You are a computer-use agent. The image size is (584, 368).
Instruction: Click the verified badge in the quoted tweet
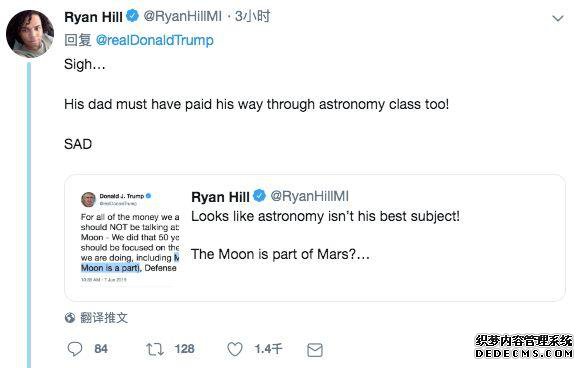pyautogui.click(x=260, y=196)
